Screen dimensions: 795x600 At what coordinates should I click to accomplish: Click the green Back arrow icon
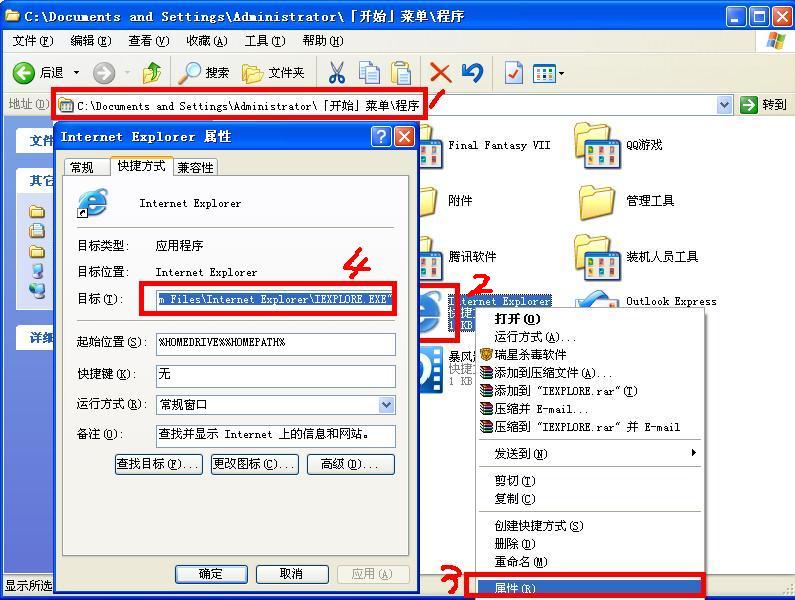[23, 74]
